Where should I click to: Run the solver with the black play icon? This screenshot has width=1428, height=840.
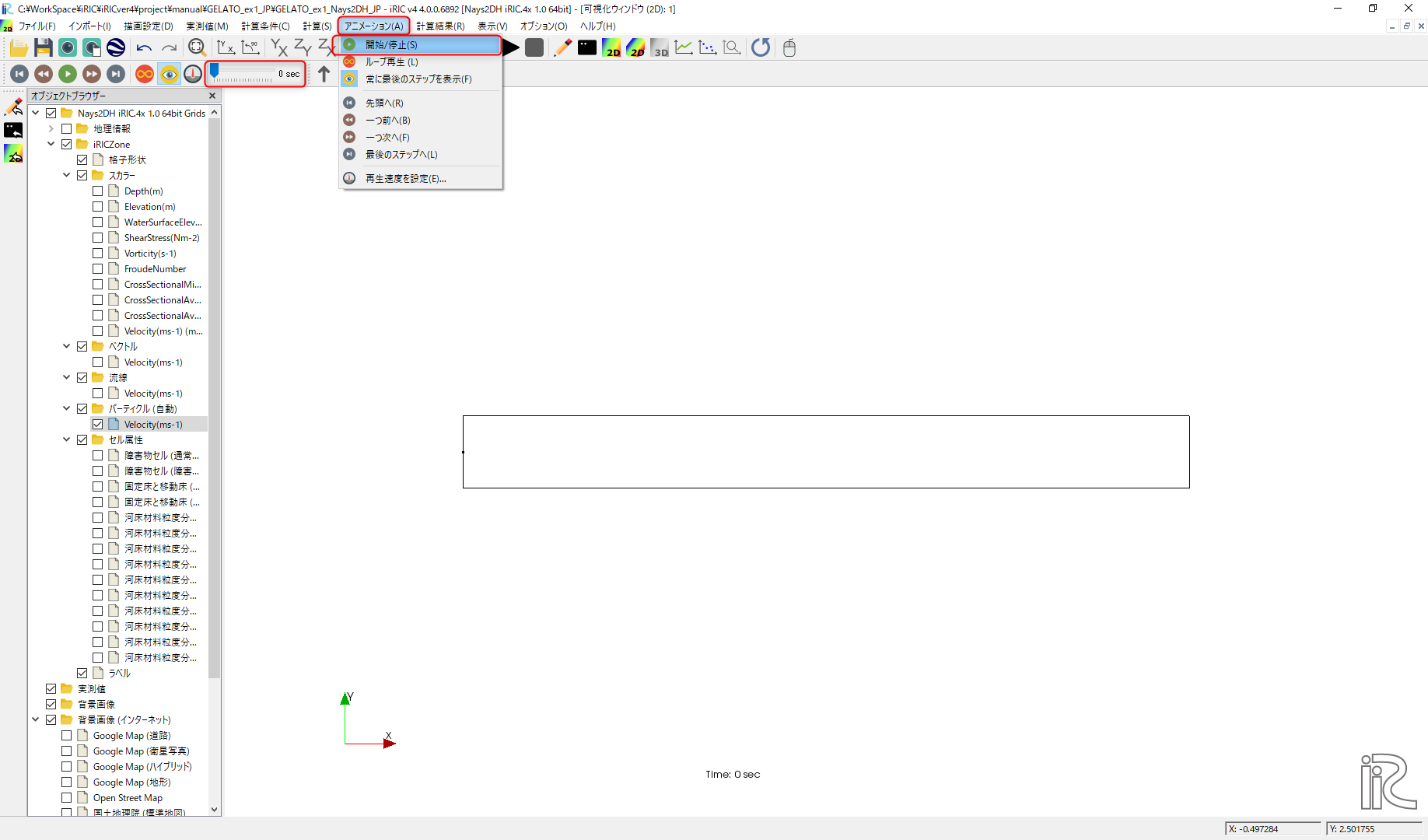pos(511,48)
